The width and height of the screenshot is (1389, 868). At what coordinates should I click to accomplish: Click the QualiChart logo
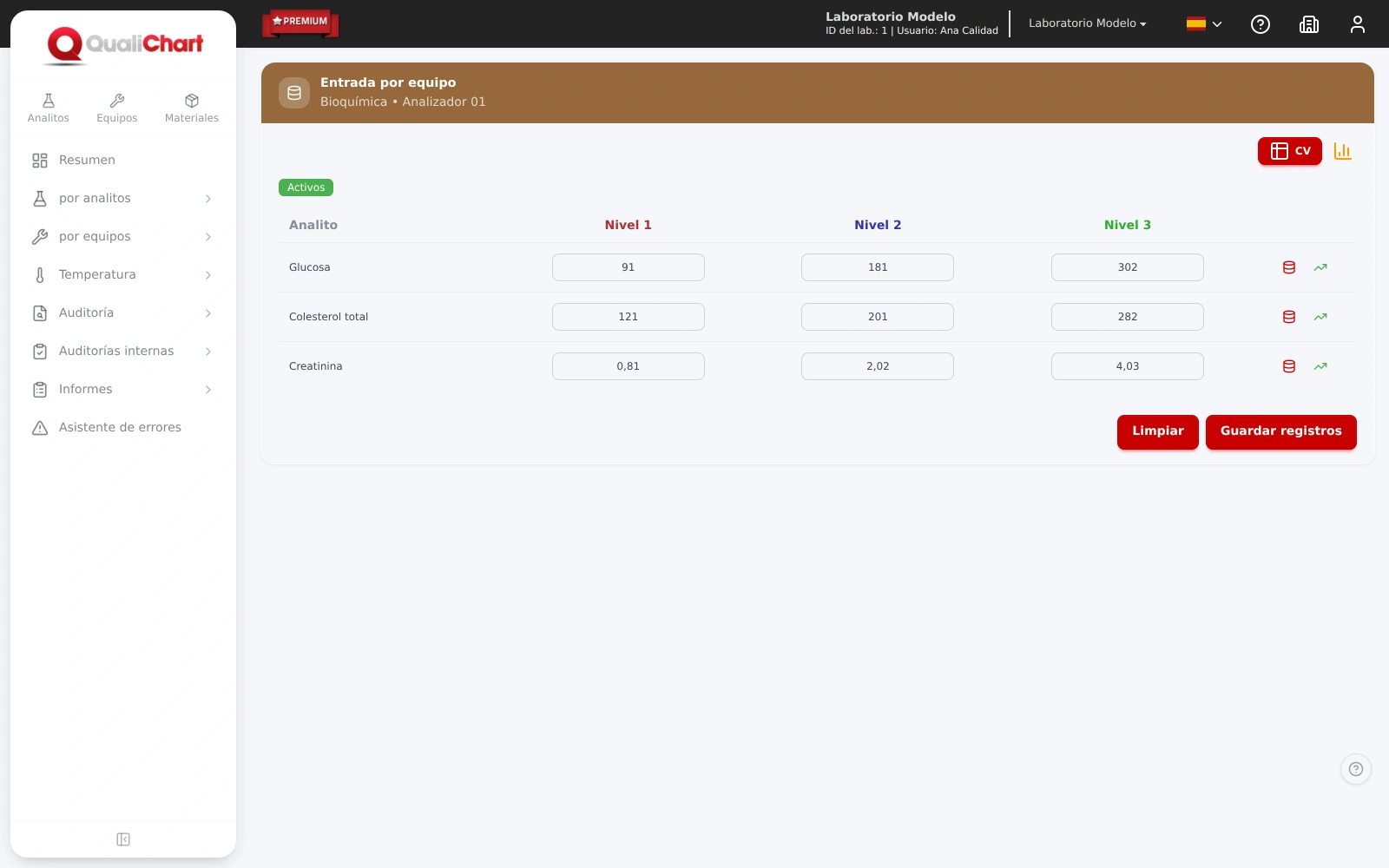tap(124, 45)
